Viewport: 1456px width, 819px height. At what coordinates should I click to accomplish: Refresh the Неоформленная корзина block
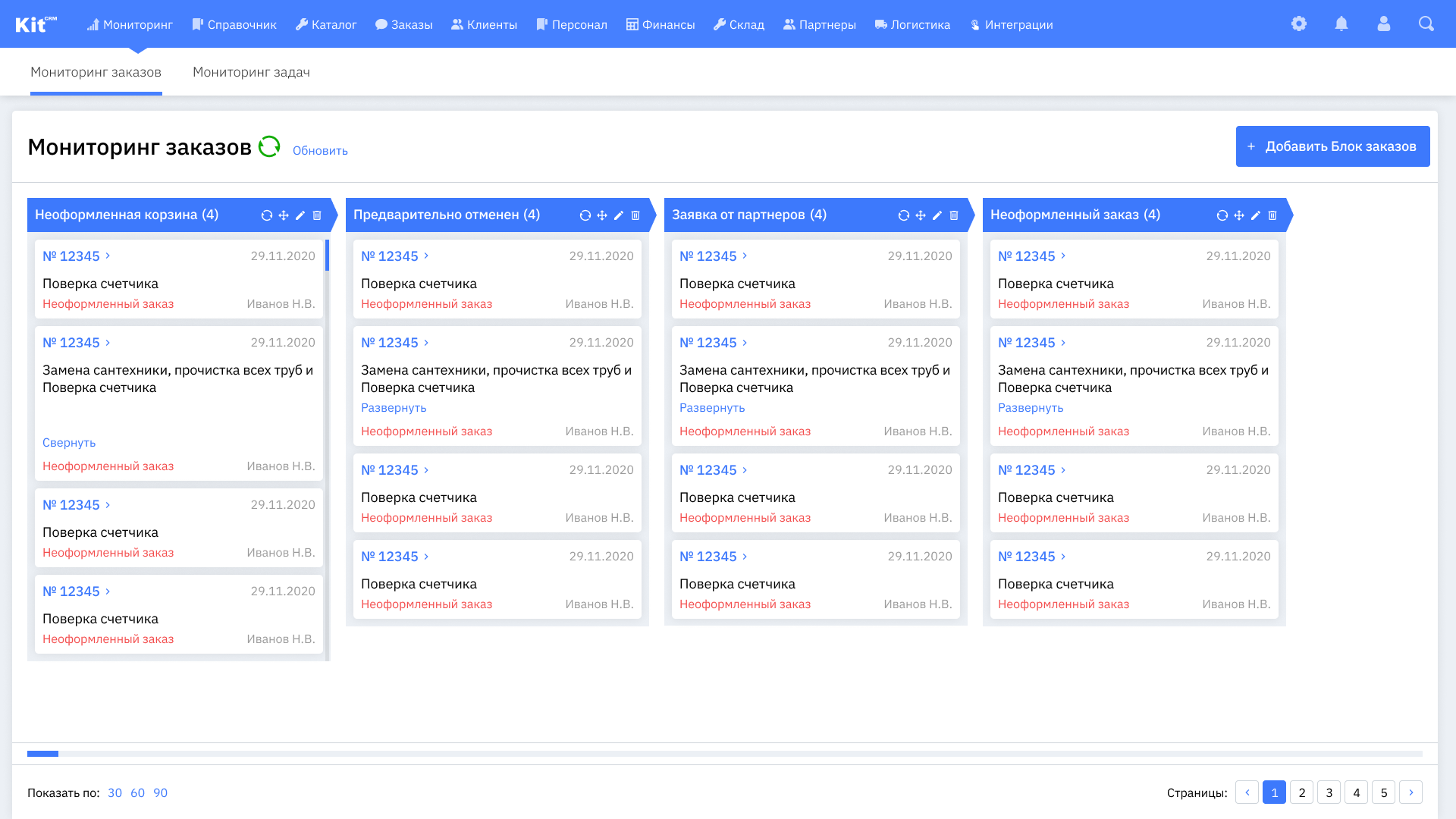tap(267, 215)
